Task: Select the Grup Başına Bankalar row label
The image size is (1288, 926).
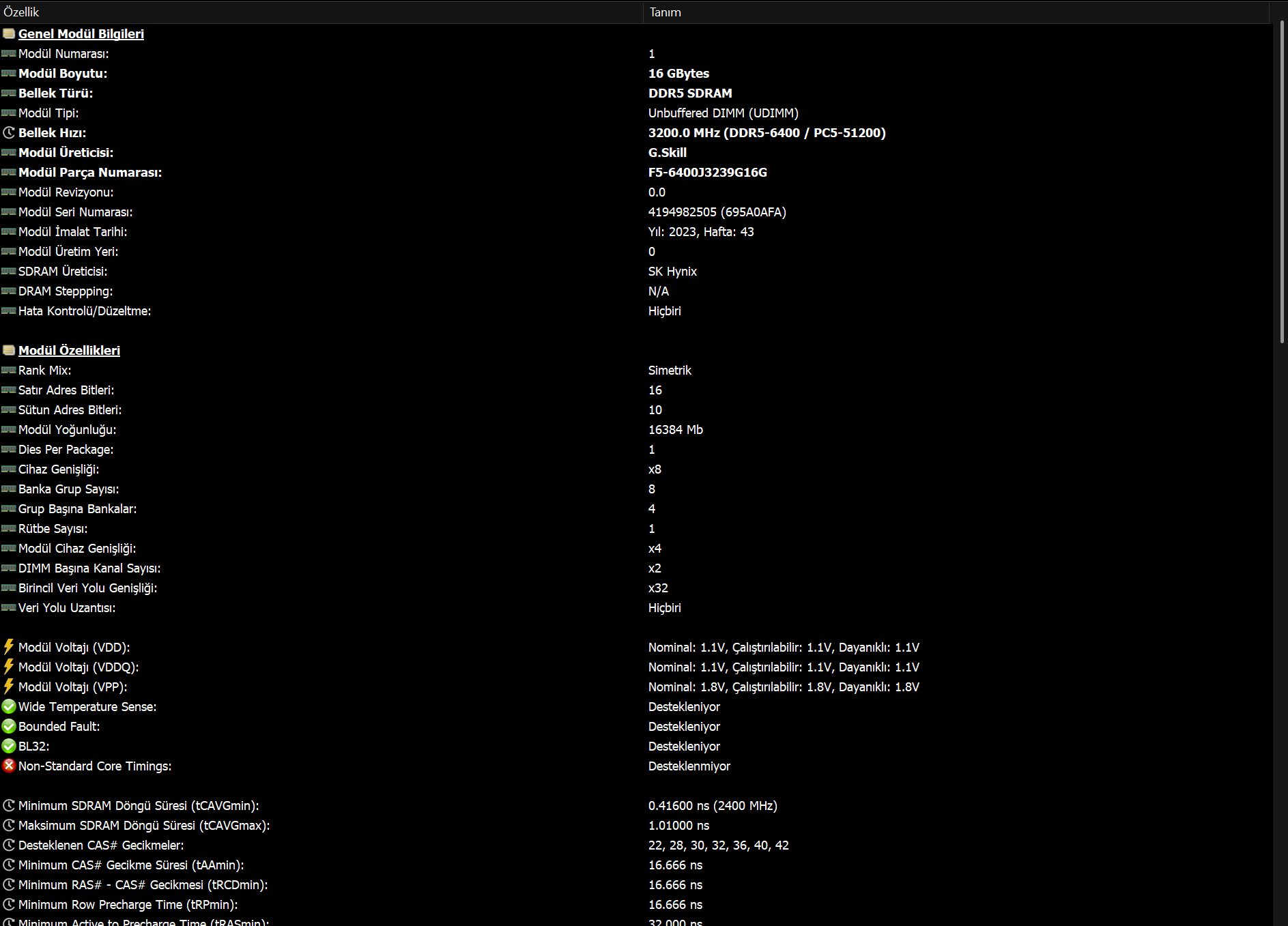Action: click(x=78, y=508)
